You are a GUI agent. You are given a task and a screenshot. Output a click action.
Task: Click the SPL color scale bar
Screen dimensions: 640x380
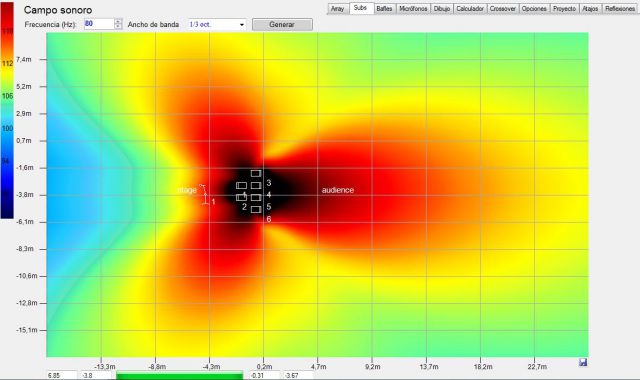coord(7,110)
